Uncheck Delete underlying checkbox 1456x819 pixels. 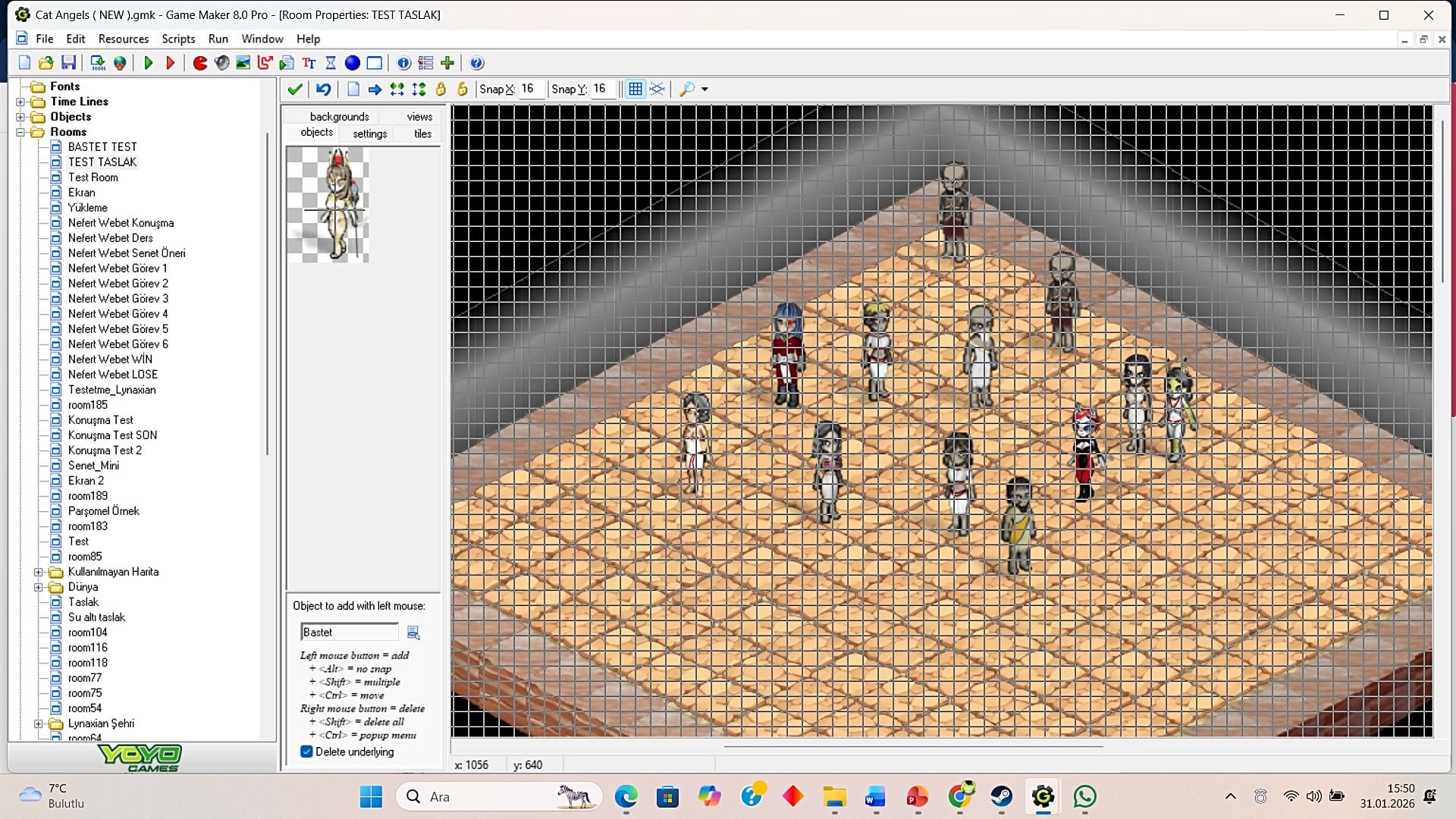pyautogui.click(x=306, y=752)
